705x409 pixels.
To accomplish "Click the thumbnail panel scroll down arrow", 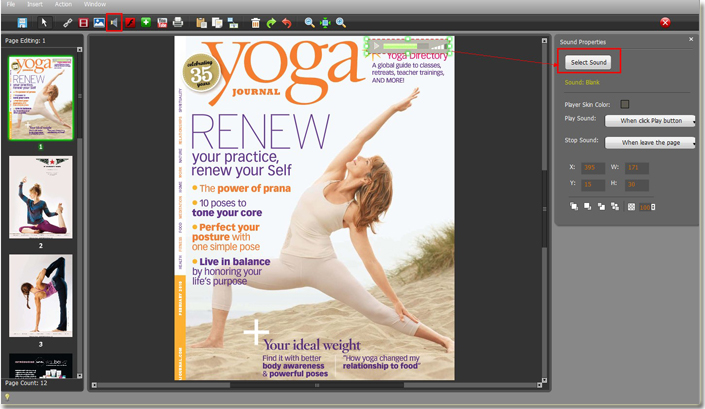I will point(80,376).
